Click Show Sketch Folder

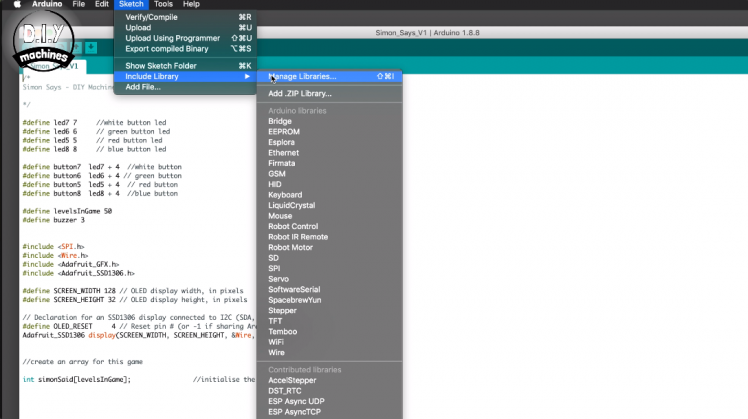pos(160,66)
